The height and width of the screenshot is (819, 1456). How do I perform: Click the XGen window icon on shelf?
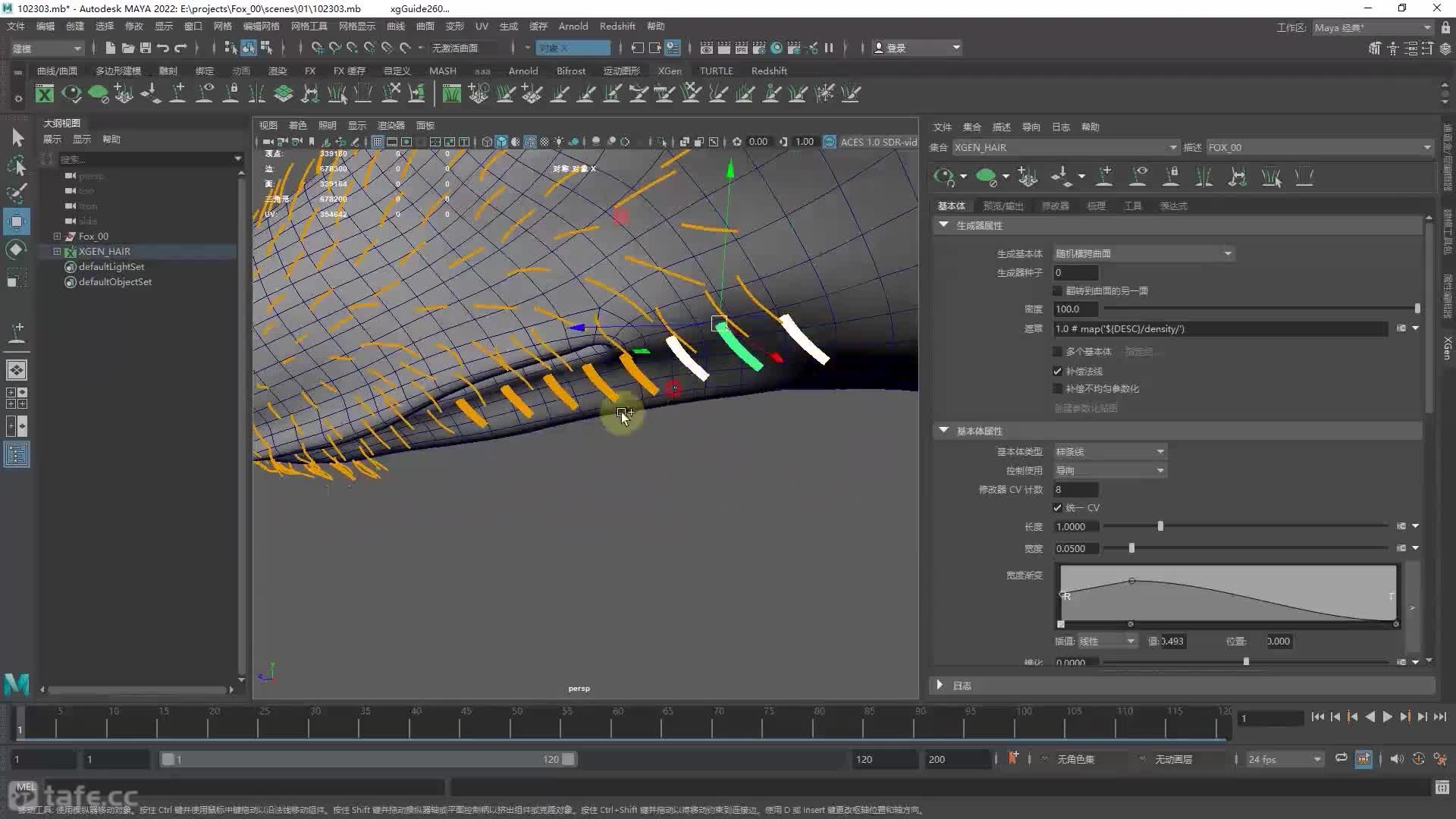coord(45,93)
